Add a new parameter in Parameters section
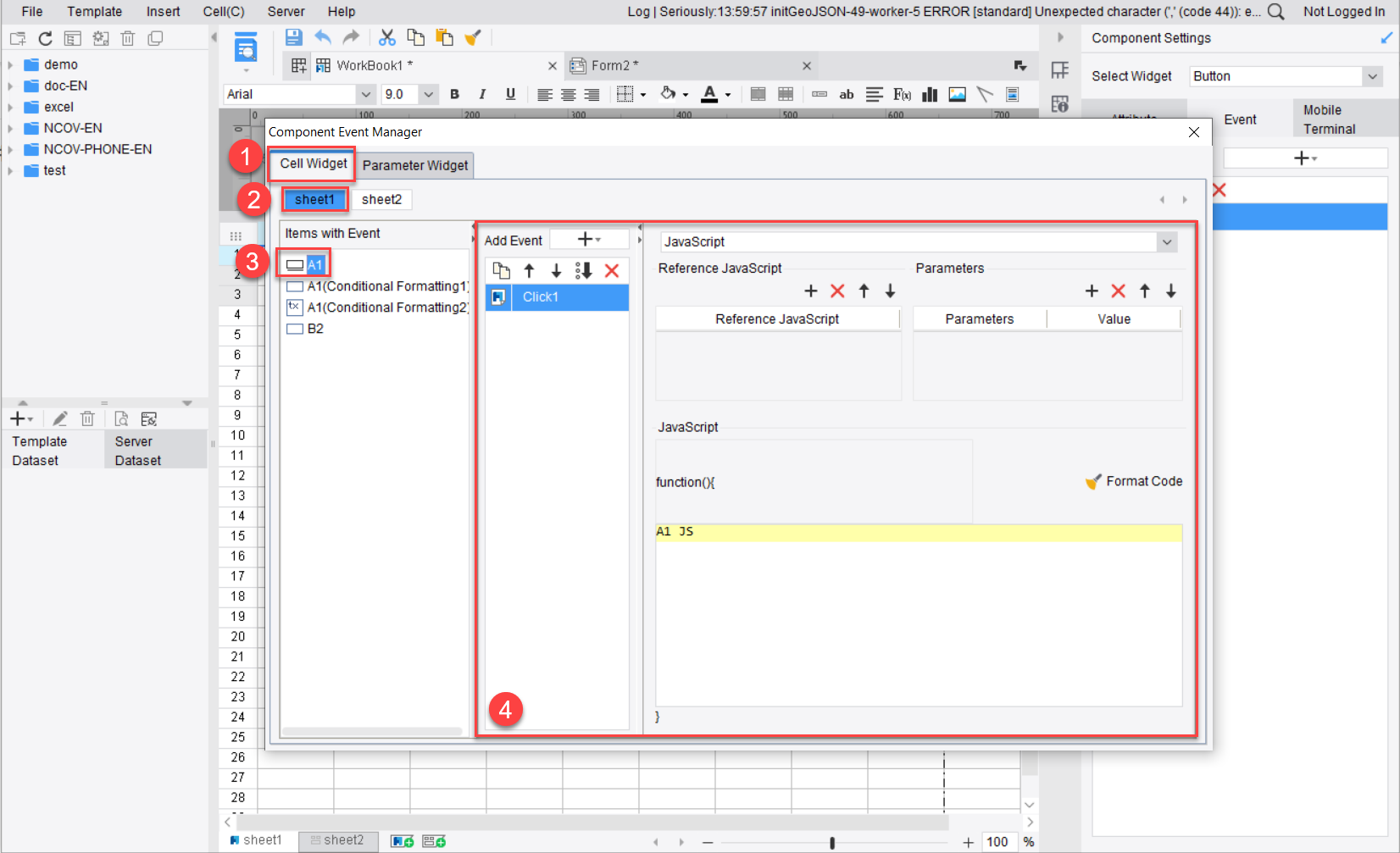Viewport: 1400px width, 853px height. 1092,291
